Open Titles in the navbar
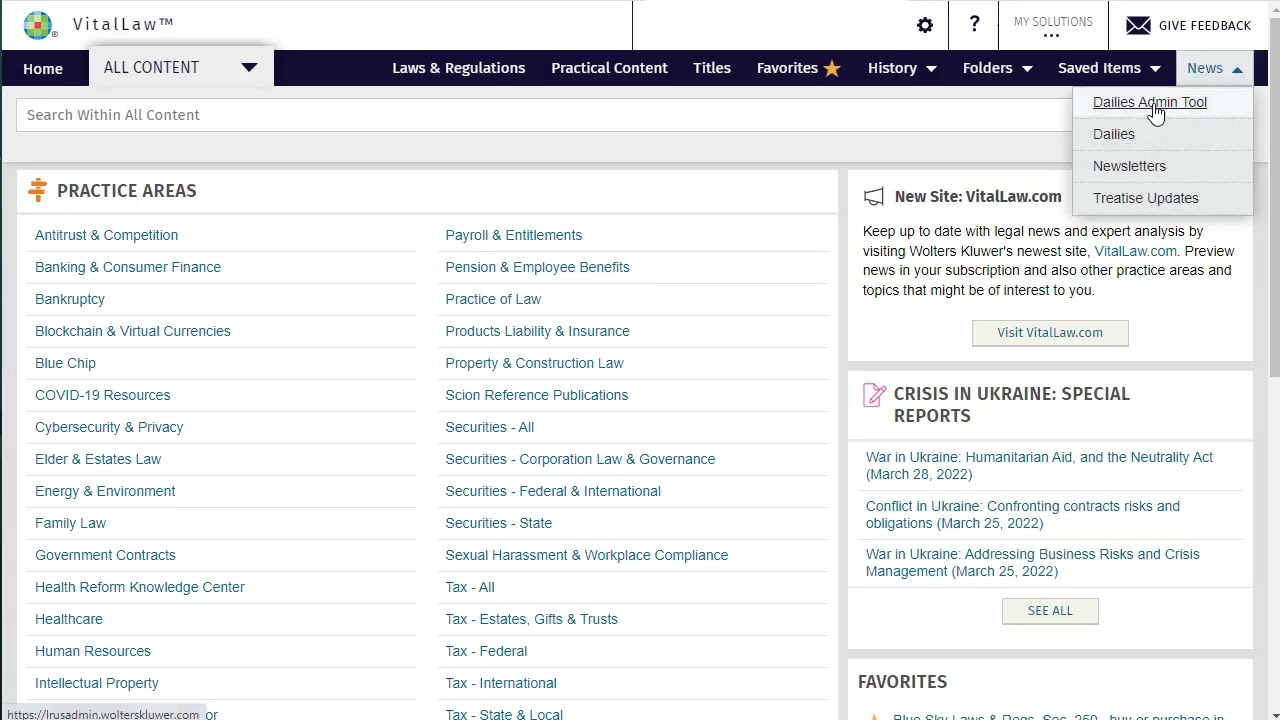The image size is (1280, 720). [712, 68]
